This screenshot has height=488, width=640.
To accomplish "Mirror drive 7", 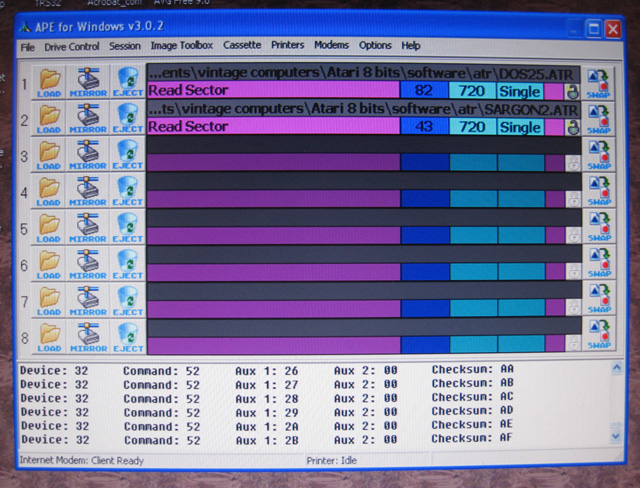I will point(88,302).
